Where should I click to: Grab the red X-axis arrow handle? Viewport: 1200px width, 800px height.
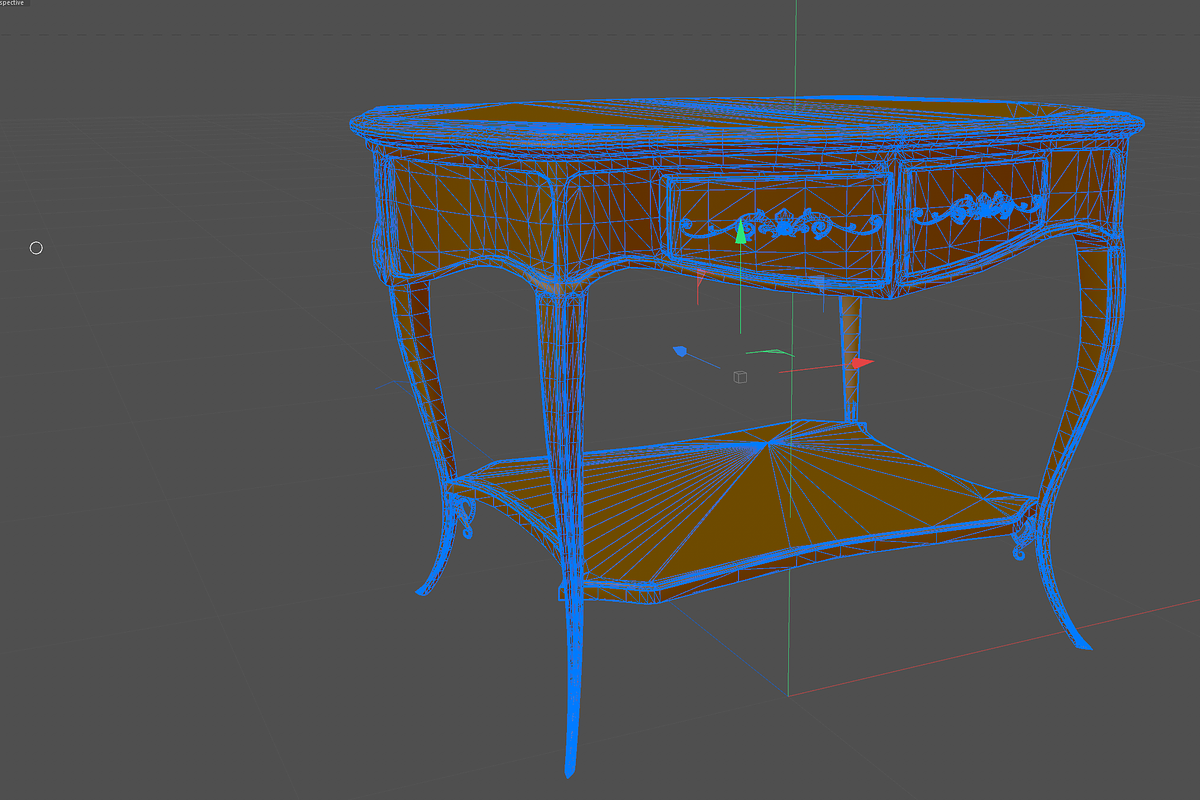pyautogui.click(x=862, y=363)
